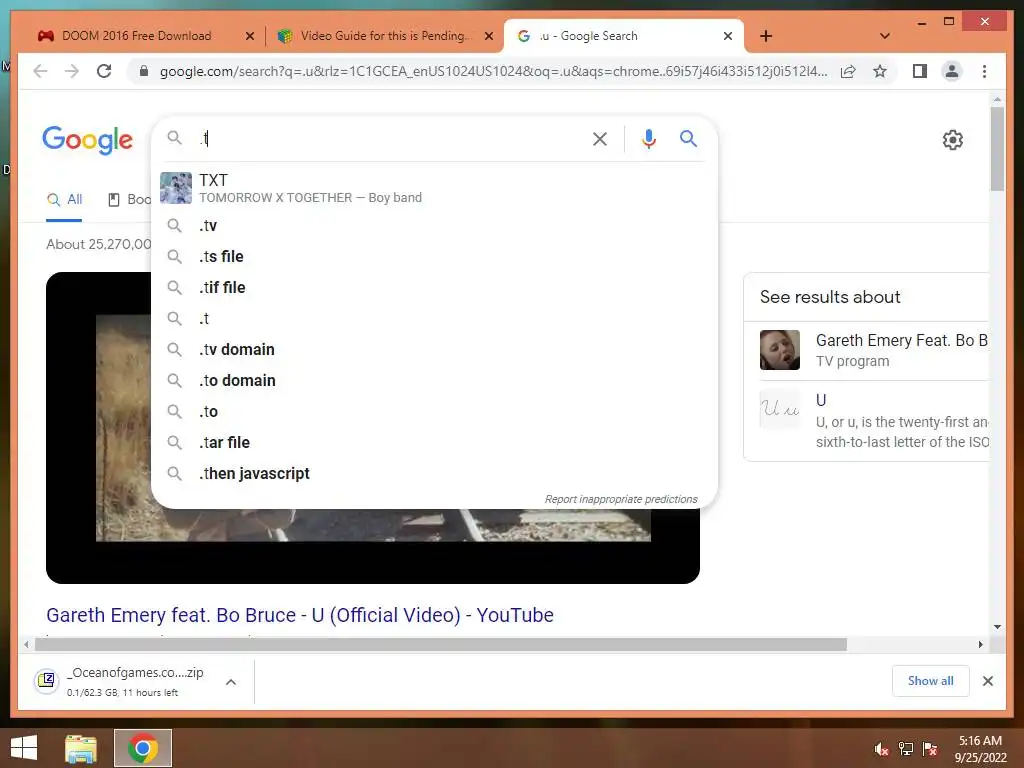Open the U letter knowledge result
Viewport: 1024px width, 768px height.
[x=874, y=421]
